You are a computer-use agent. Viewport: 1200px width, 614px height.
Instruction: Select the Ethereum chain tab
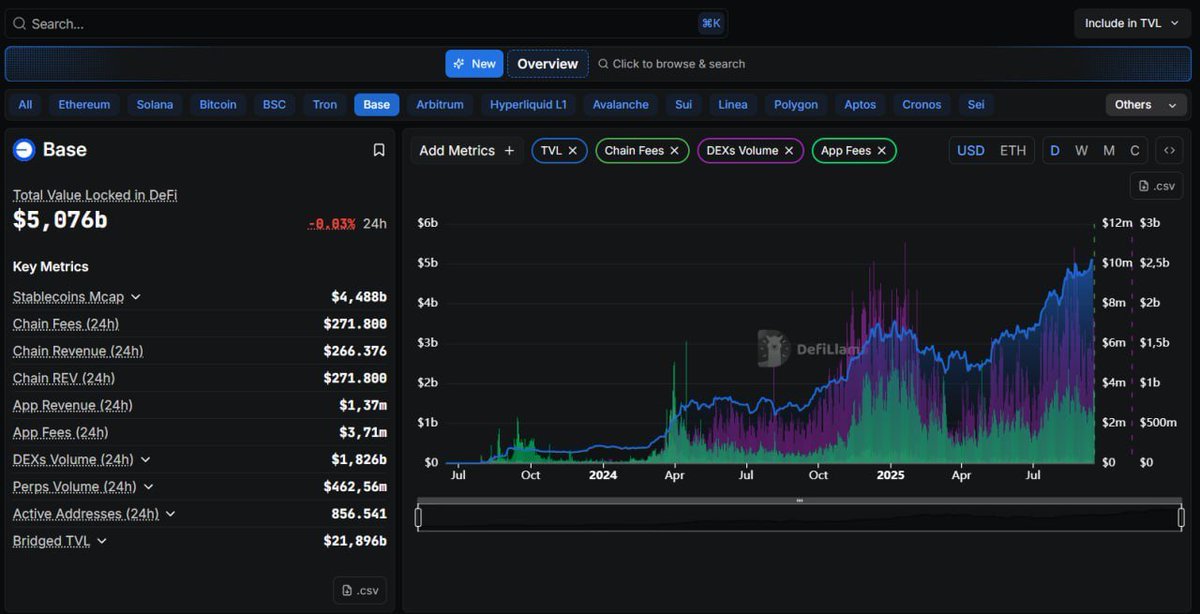click(84, 104)
